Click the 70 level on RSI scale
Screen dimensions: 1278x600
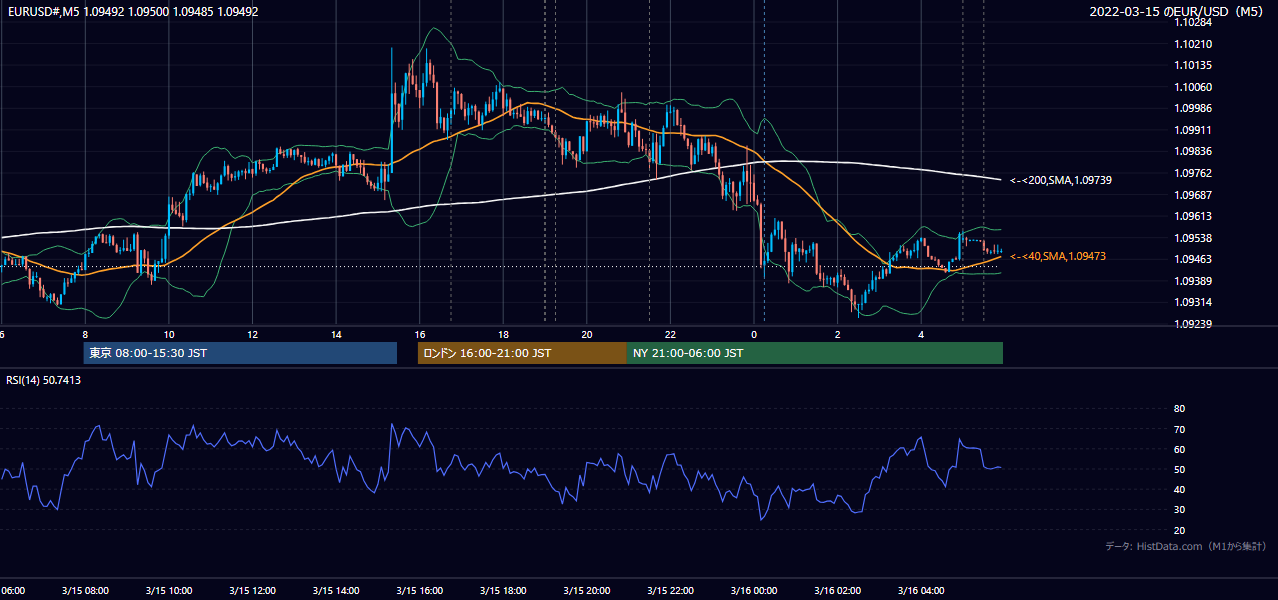click(1179, 429)
